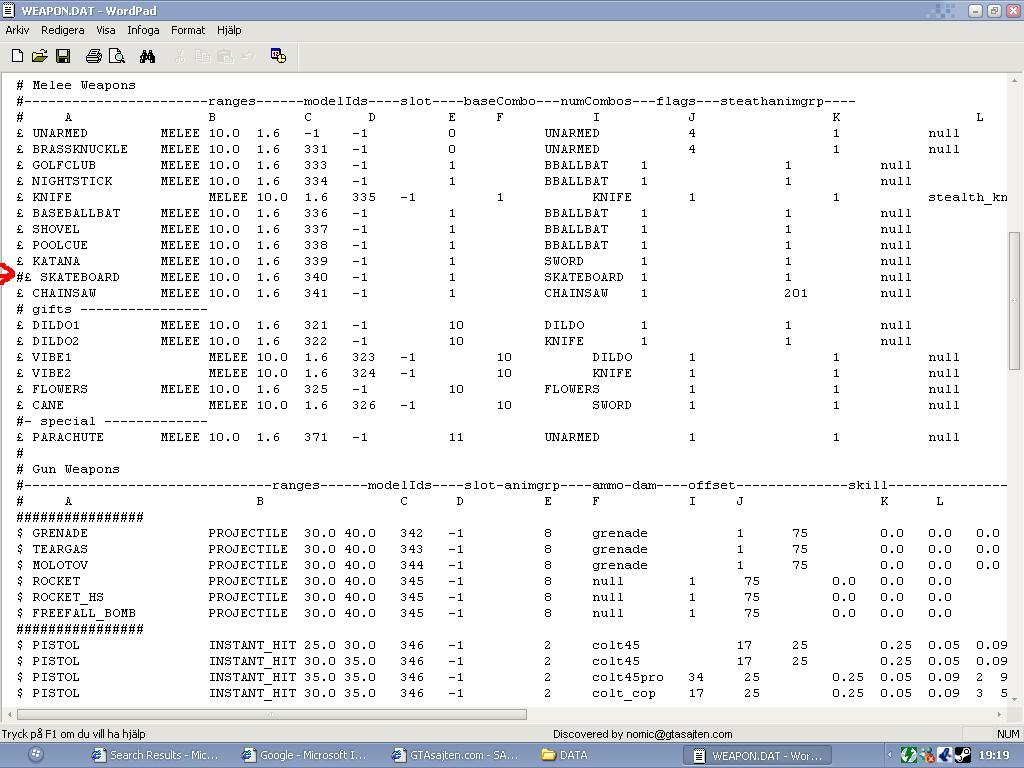Open Print Preview from the toolbar
Screen dimensions: 1024x768
click(117, 56)
